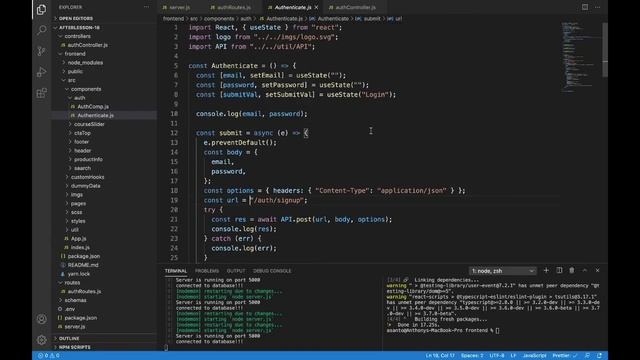The width and height of the screenshot is (640, 360).
Task: Change indentation via Spaces: 2
Action: click(472, 356)
